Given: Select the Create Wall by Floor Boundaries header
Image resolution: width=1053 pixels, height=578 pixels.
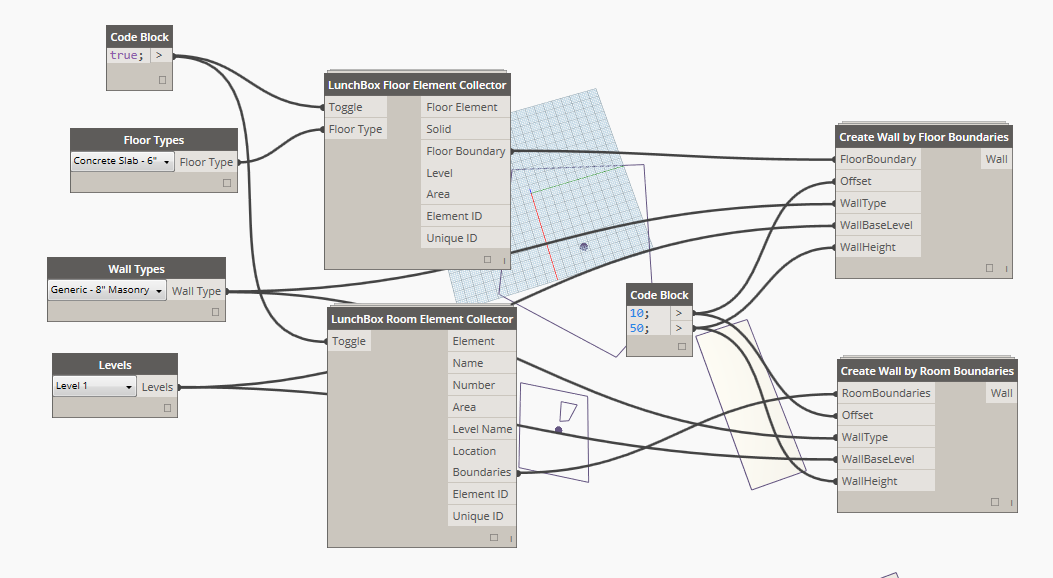Looking at the screenshot, I should (924, 137).
